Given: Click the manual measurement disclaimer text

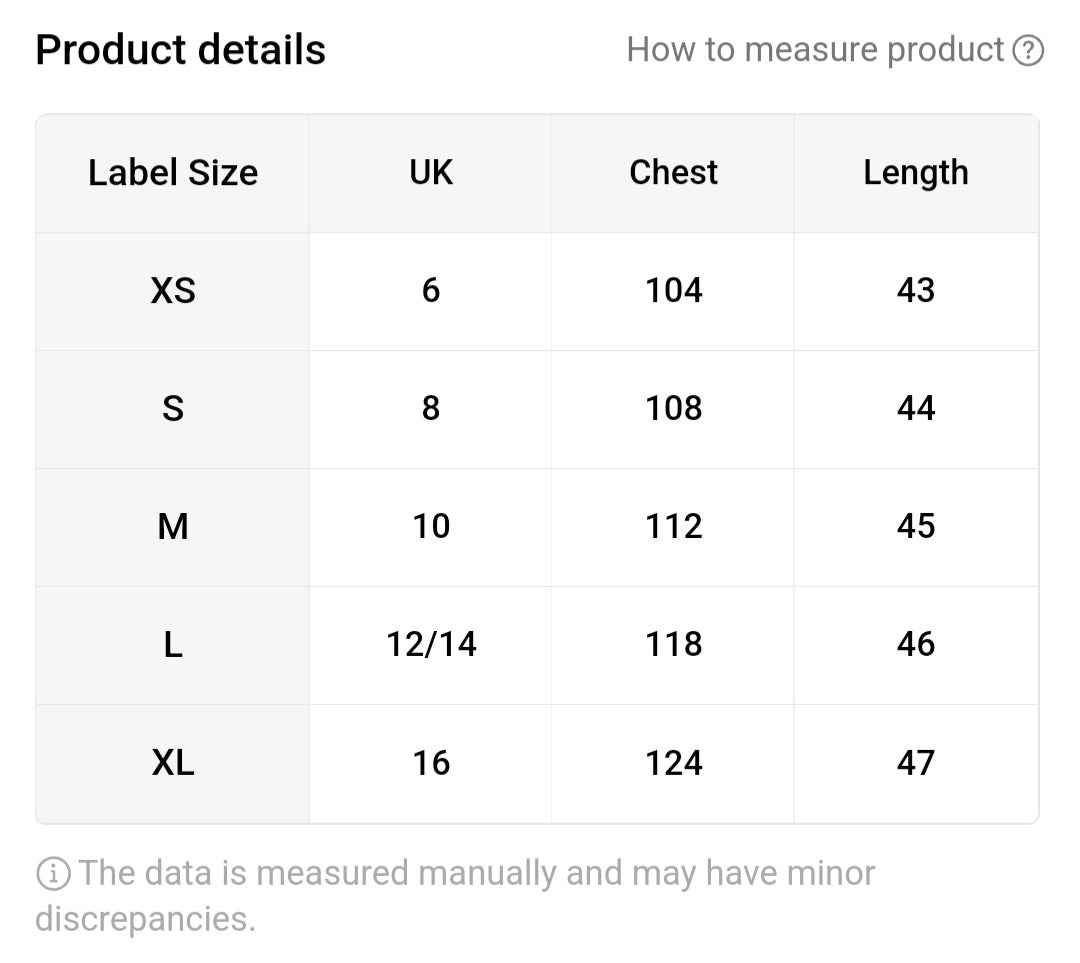Looking at the screenshot, I should [x=455, y=895].
